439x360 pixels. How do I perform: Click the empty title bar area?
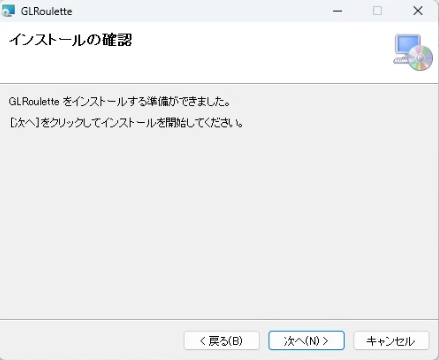pyautogui.click(x=200, y=11)
